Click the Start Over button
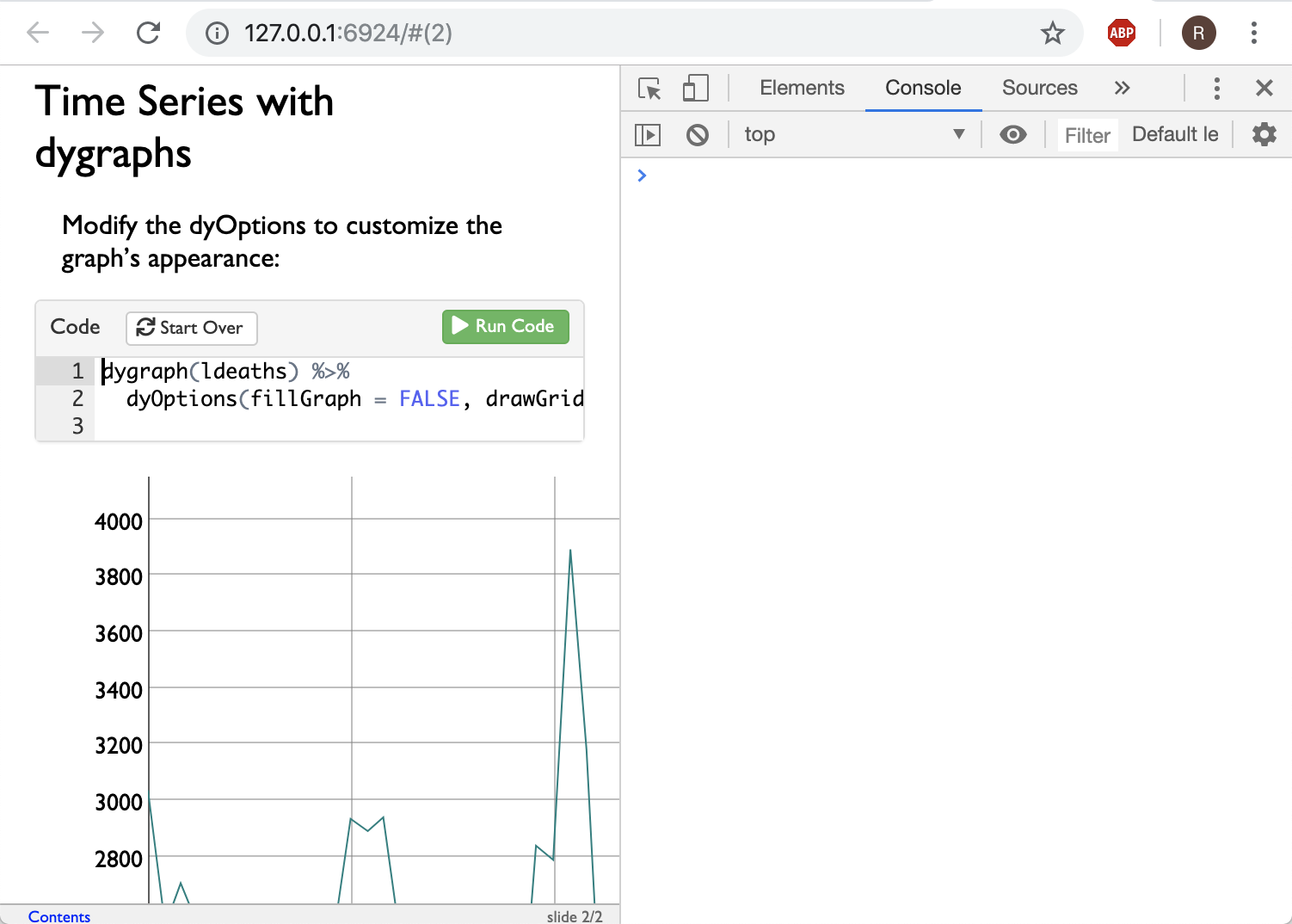The height and width of the screenshot is (924, 1292). (191, 328)
